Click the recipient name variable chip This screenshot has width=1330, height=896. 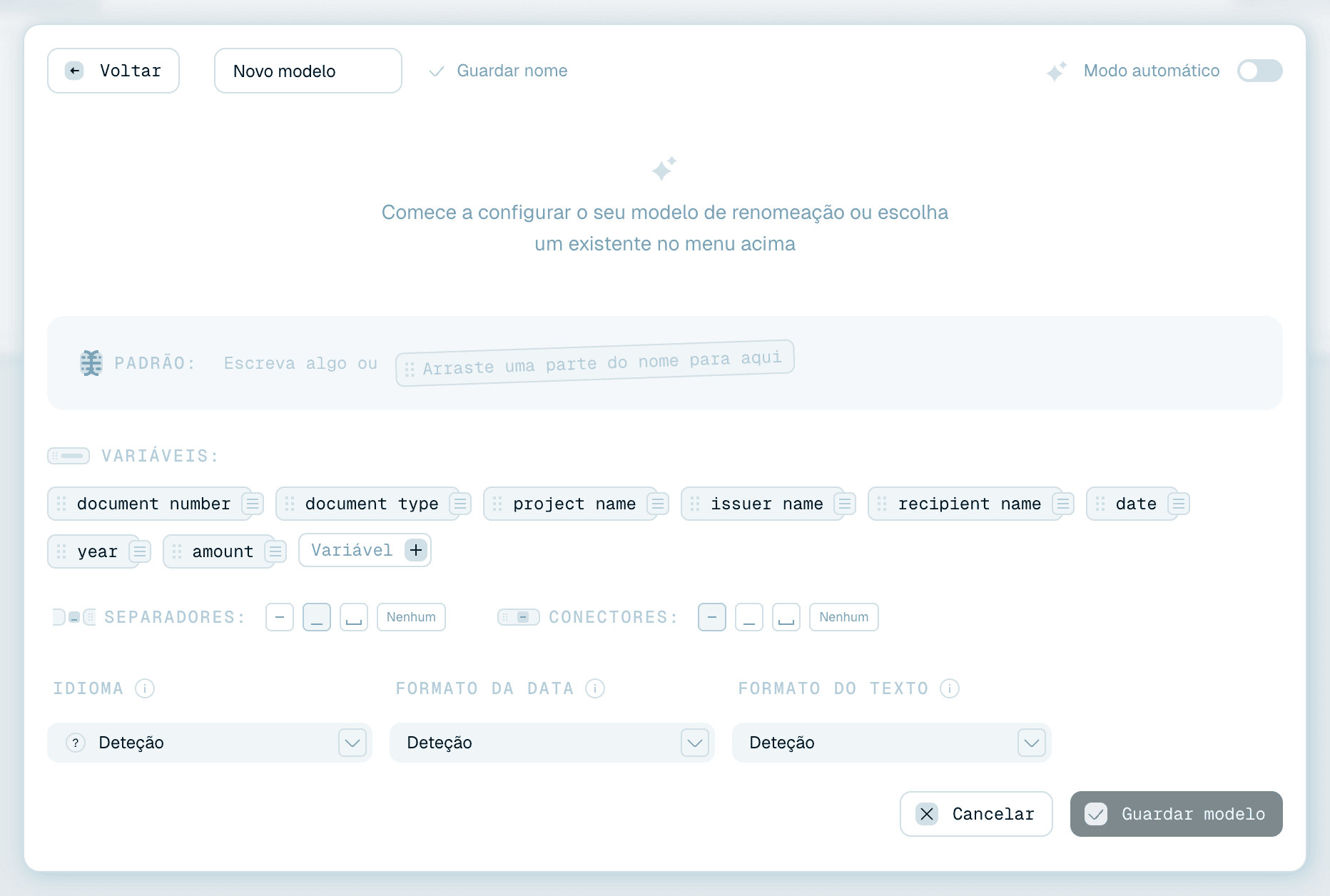(965, 504)
